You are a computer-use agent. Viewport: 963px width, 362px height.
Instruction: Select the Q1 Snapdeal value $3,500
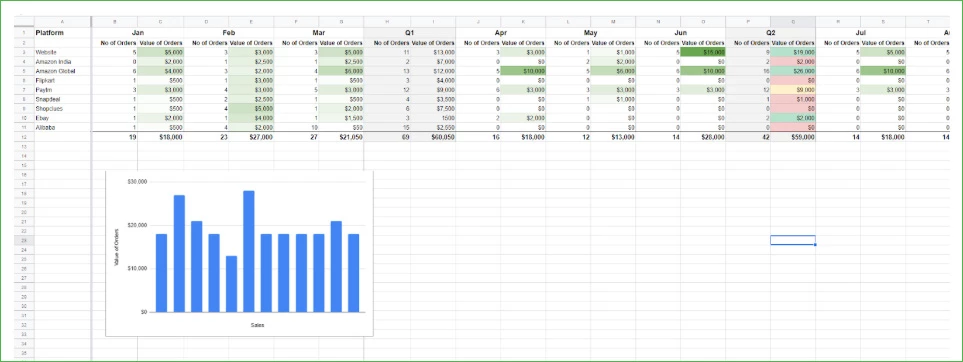coord(433,99)
